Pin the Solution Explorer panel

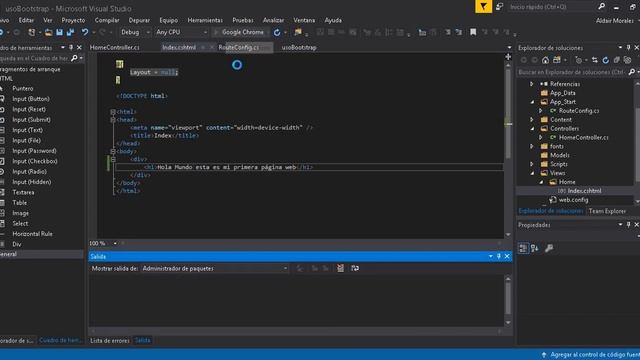tap(629, 48)
